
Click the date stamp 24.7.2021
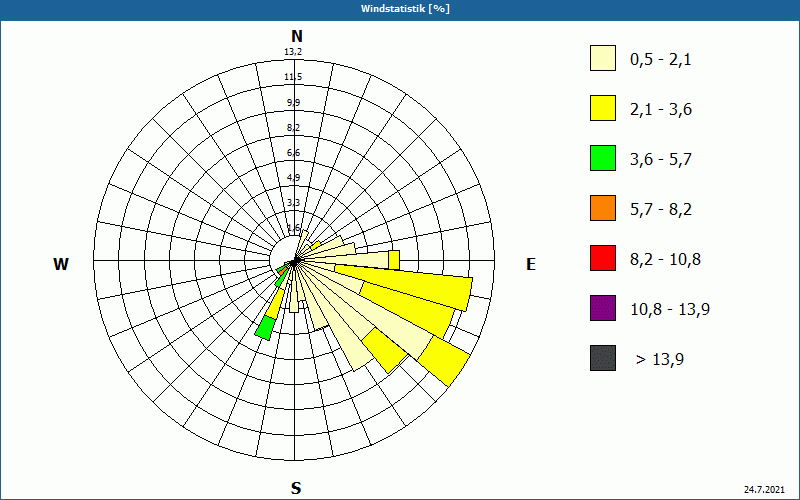pos(764,490)
